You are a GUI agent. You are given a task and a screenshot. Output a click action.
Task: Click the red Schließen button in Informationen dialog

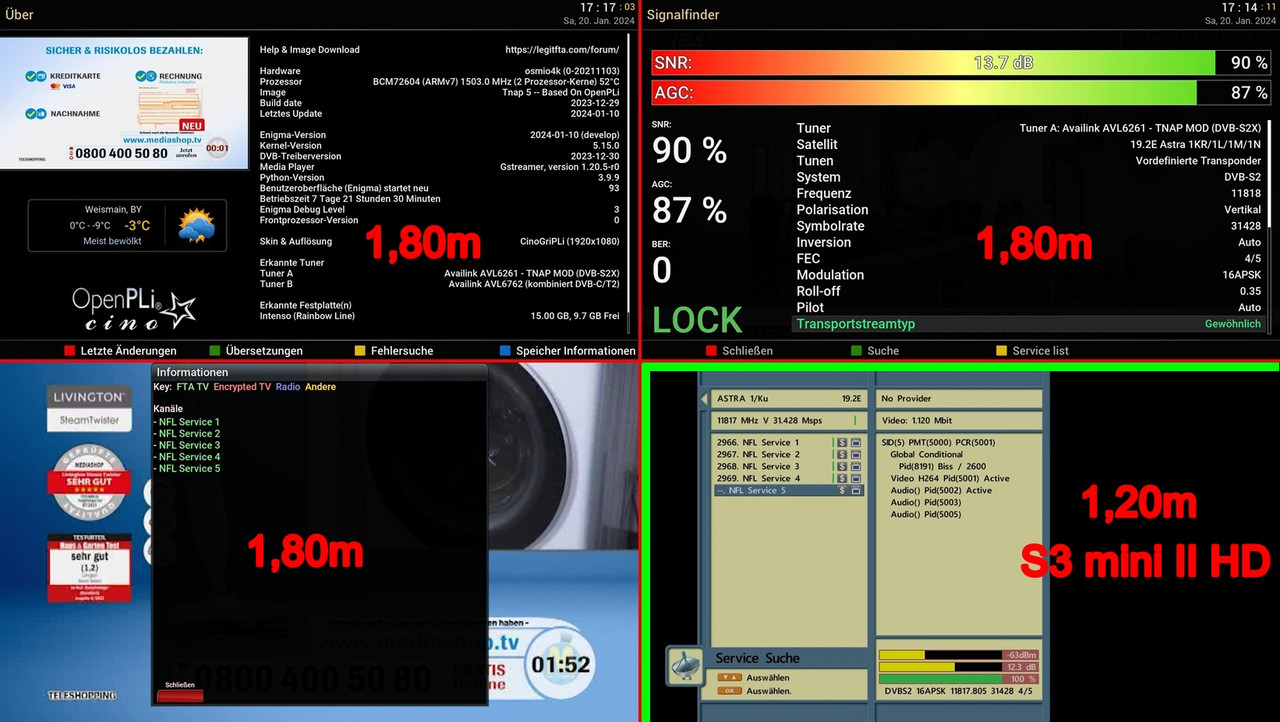(x=180, y=695)
